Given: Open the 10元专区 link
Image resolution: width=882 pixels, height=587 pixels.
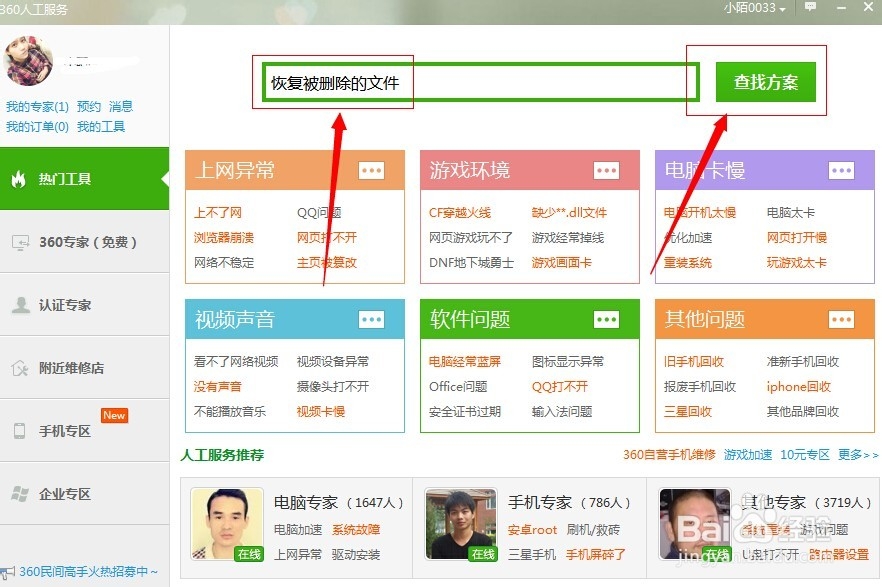Looking at the screenshot, I should [804, 454].
